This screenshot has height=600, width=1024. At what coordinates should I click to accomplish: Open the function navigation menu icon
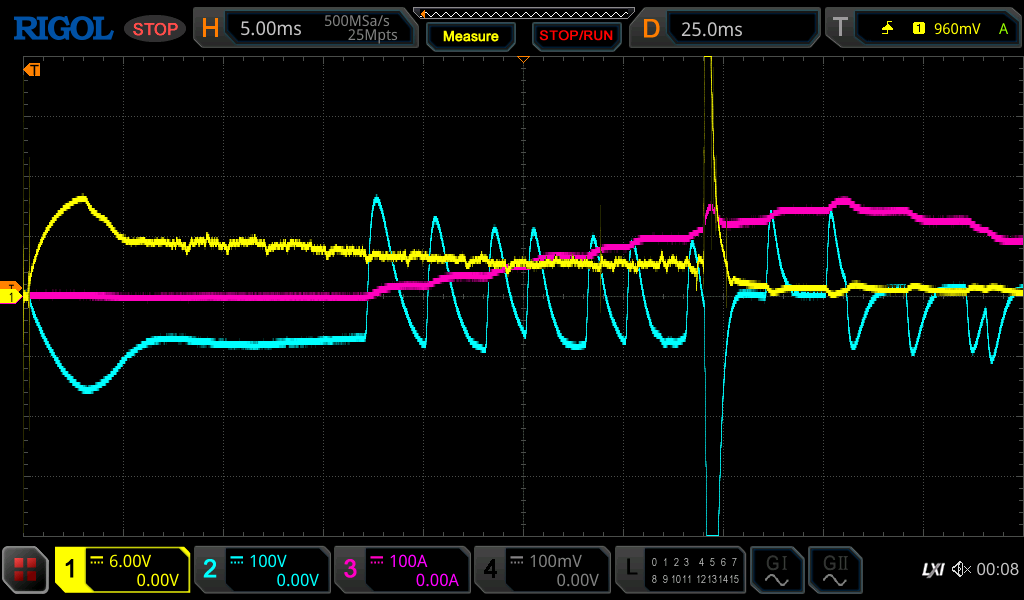point(26,570)
